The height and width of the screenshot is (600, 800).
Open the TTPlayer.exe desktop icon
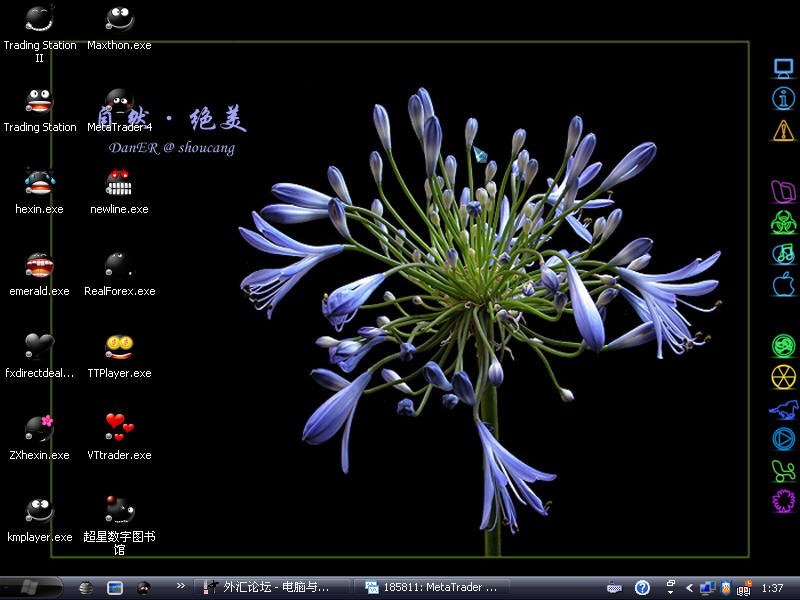pyautogui.click(x=119, y=349)
